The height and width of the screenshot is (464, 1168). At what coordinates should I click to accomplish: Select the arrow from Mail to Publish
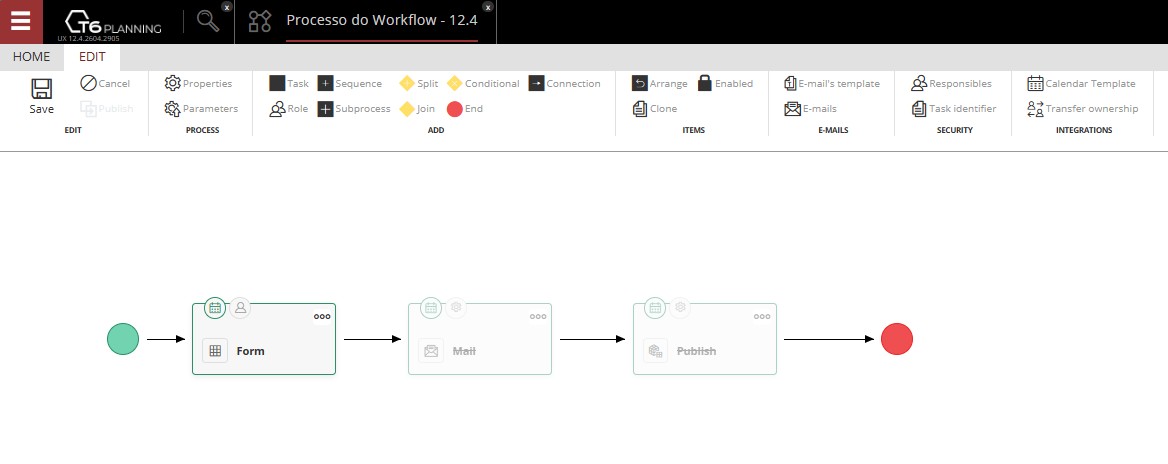point(592,340)
